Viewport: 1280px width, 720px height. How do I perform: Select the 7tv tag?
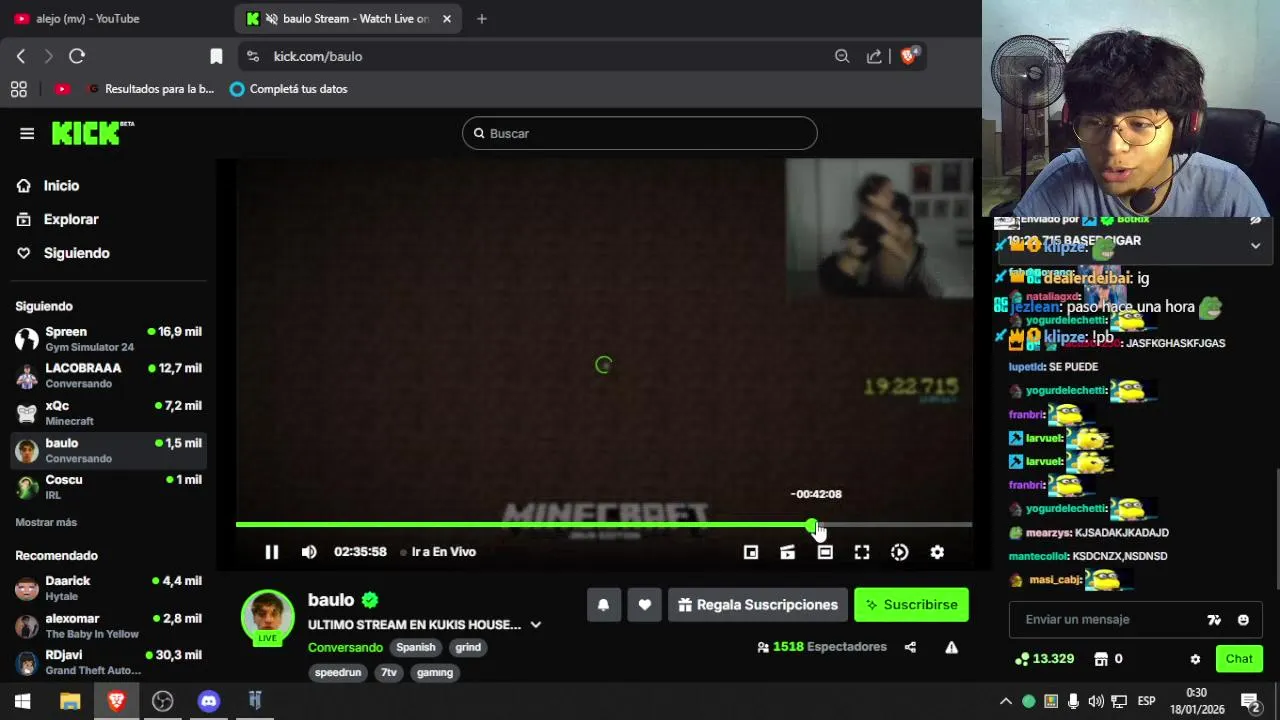coord(389,673)
